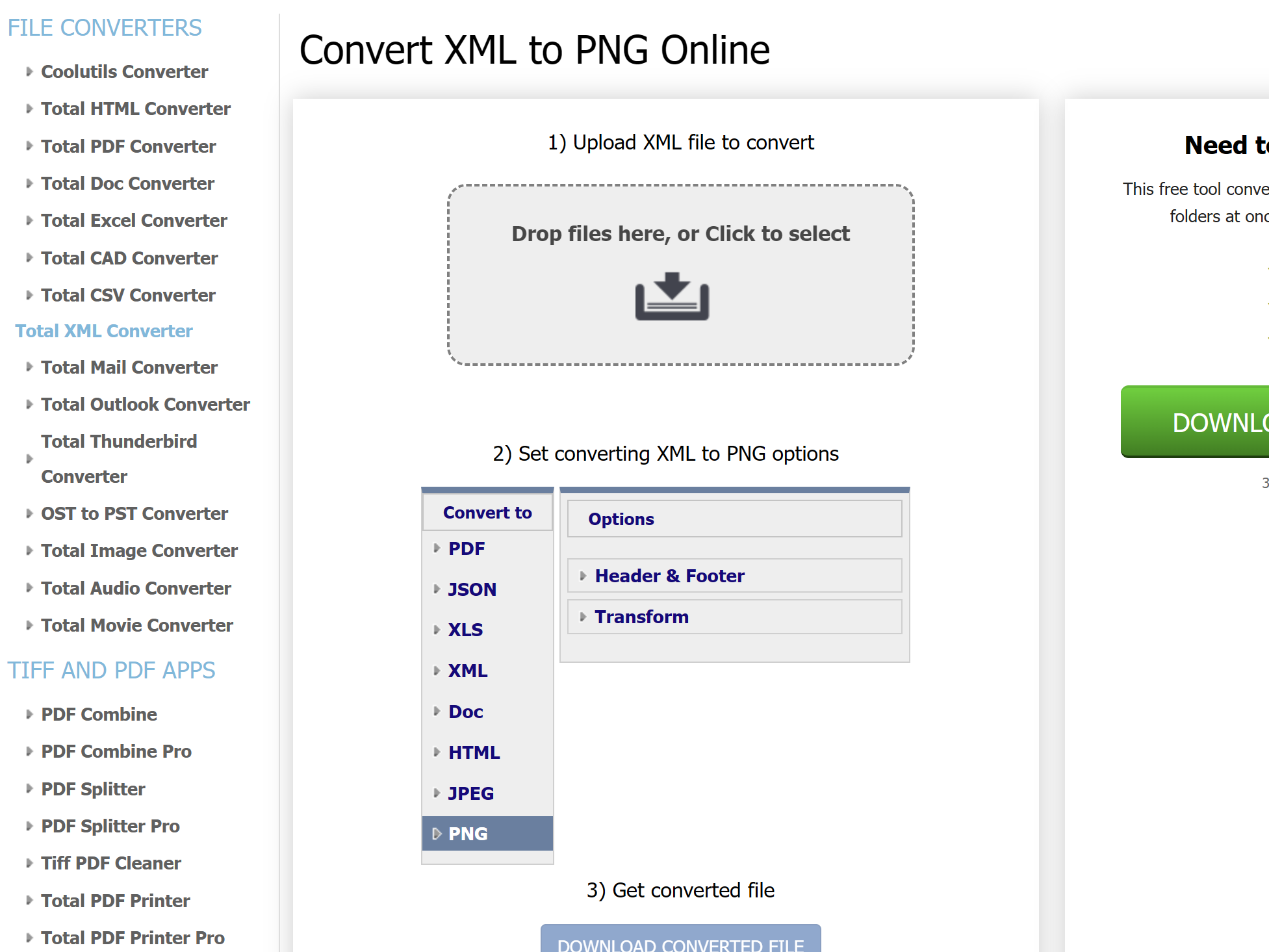The image size is (1269, 952).
Task: Open the Total Doc Converter link
Action: click(x=128, y=183)
